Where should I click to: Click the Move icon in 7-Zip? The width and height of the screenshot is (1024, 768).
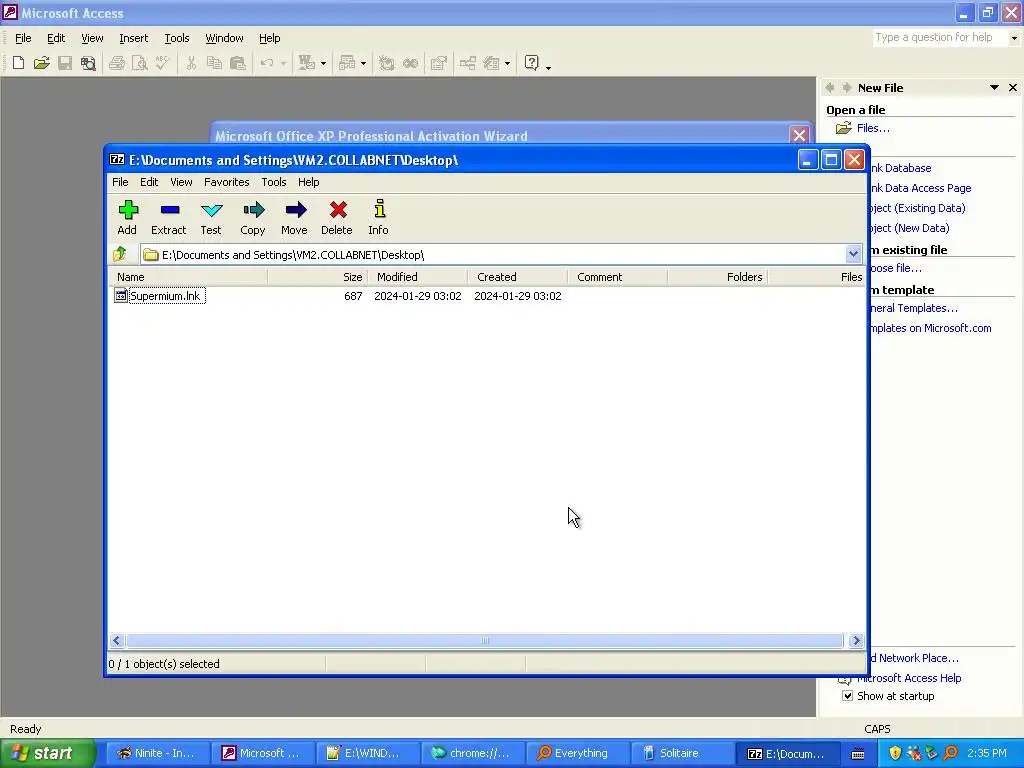[295, 210]
